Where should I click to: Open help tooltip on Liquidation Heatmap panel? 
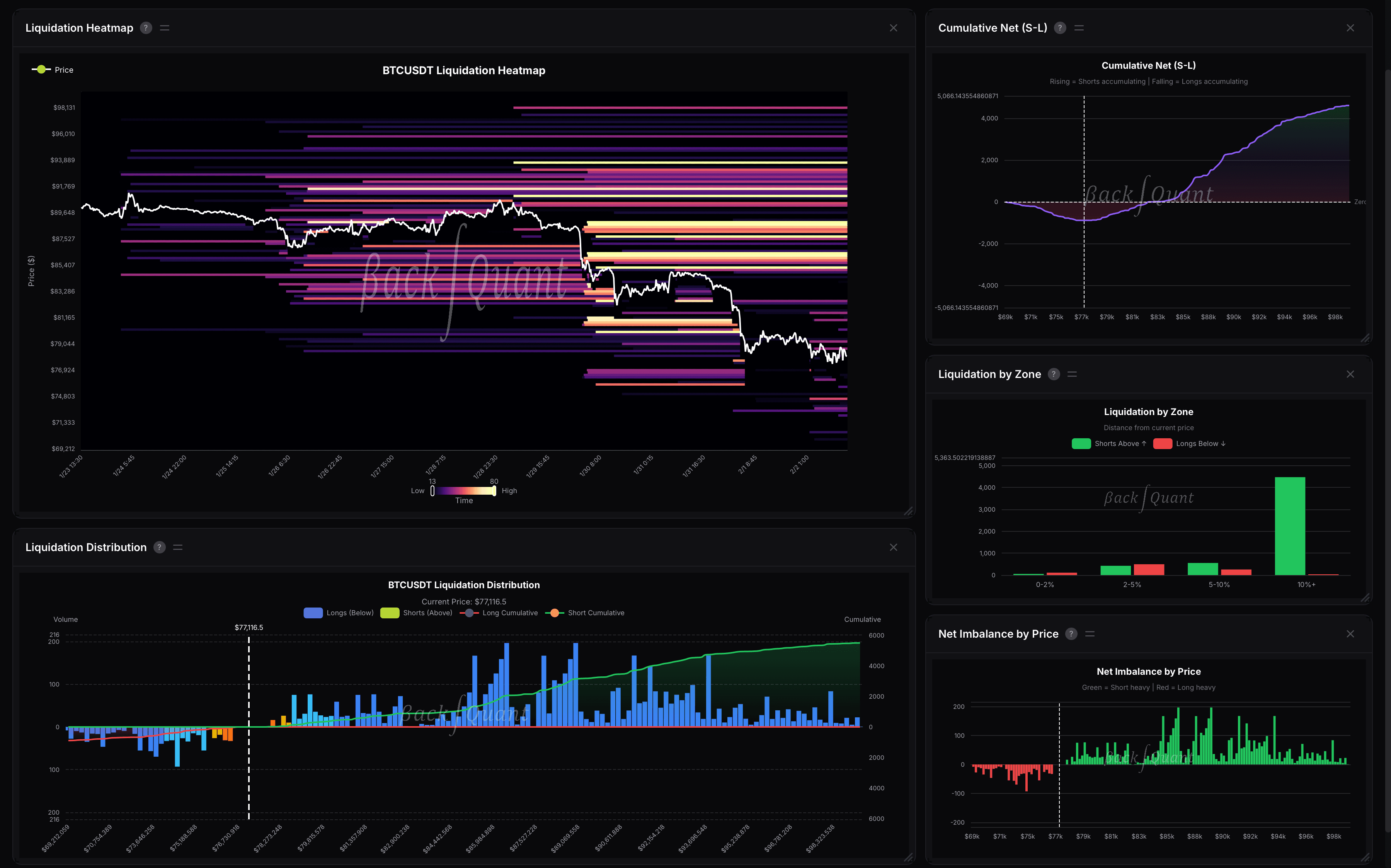[146, 27]
